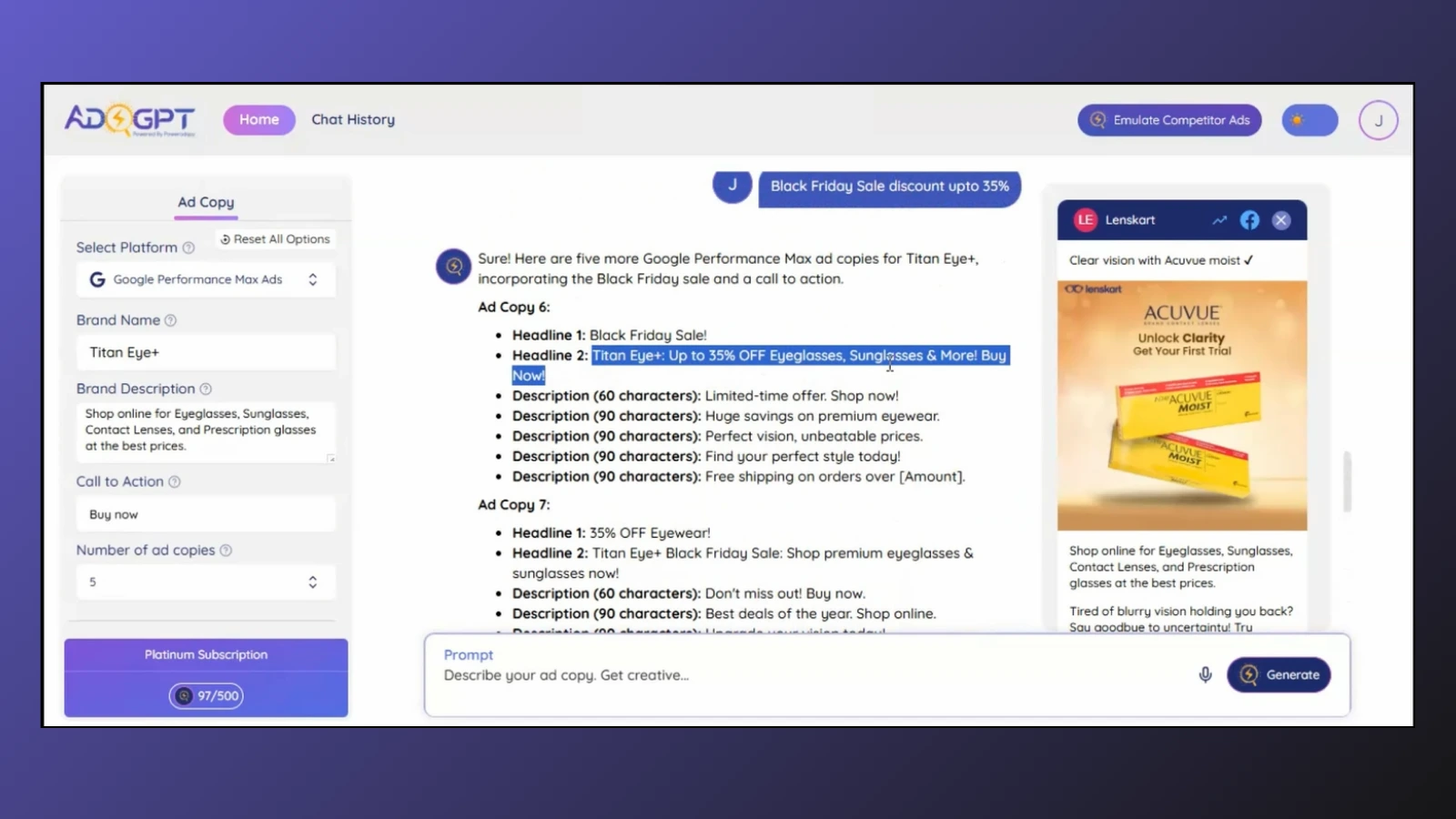The width and height of the screenshot is (1456, 819).
Task: Click the Lenskart LE avatar
Action: pos(1085,220)
